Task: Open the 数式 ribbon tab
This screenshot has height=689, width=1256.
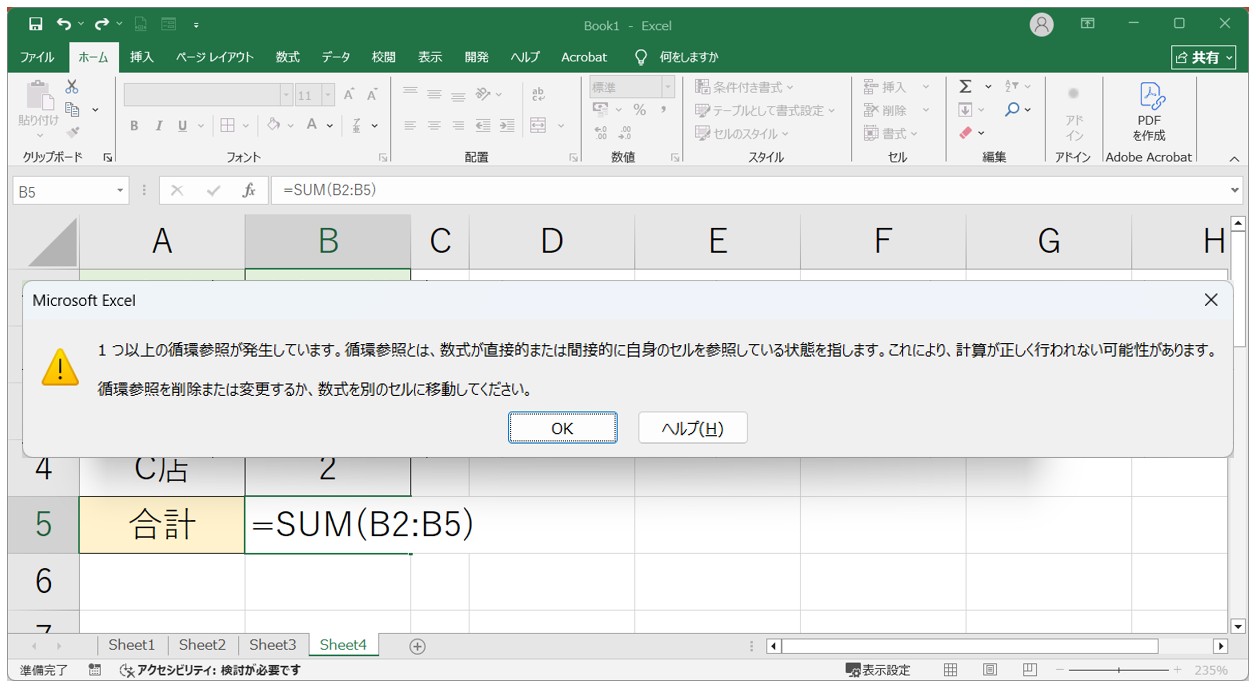Action: [x=288, y=57]
